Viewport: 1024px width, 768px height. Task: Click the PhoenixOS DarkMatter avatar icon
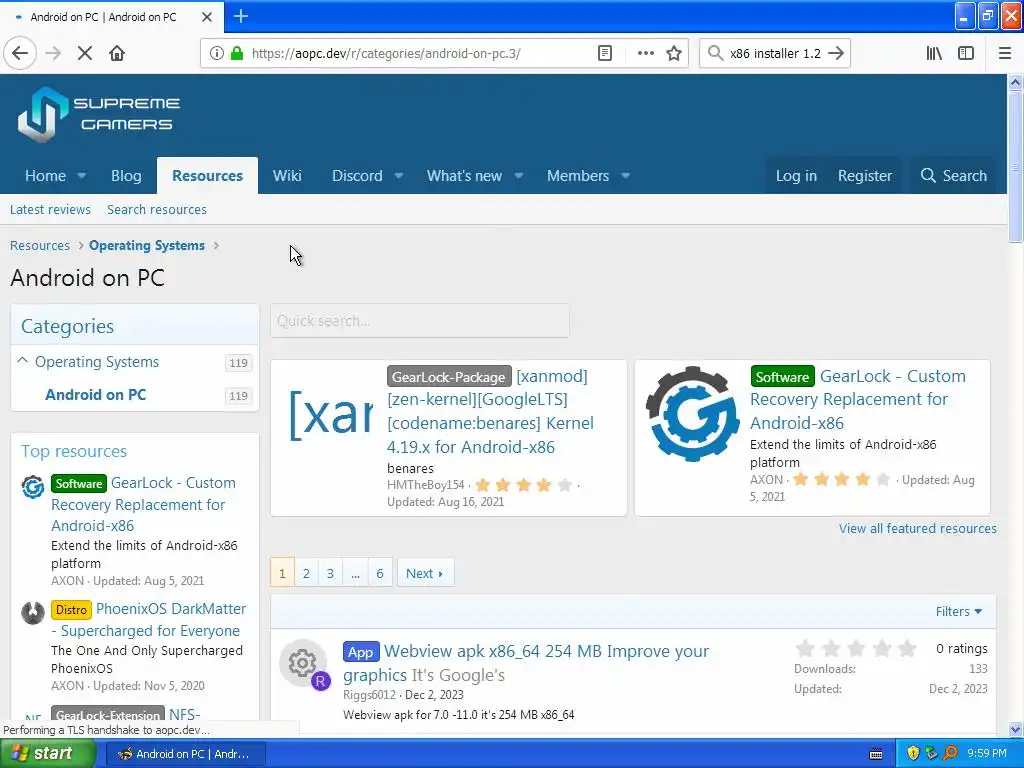pos(33,613)
